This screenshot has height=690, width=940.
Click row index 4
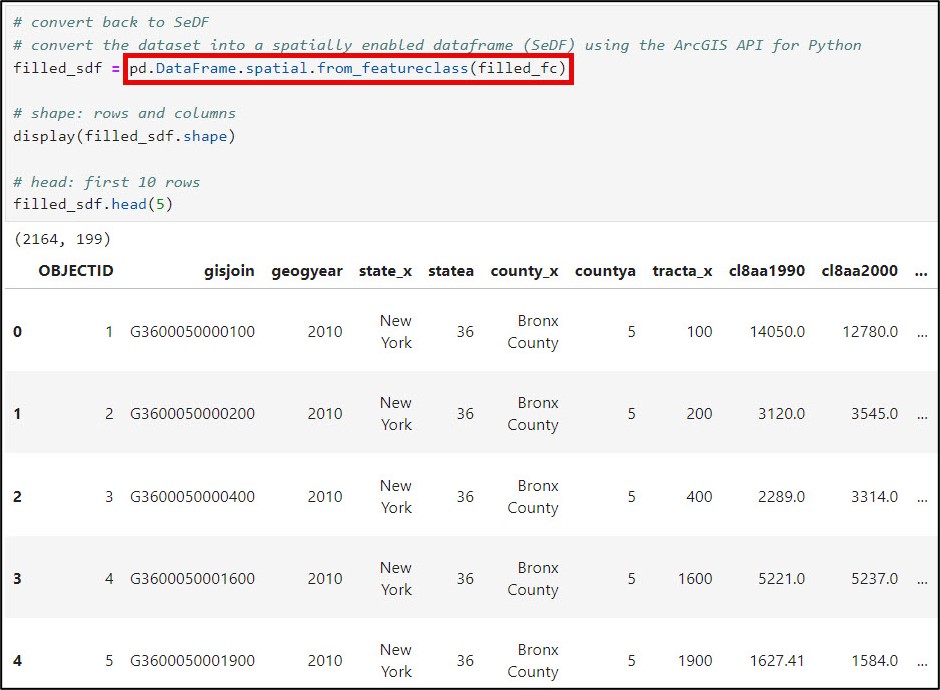coord(17,661)
